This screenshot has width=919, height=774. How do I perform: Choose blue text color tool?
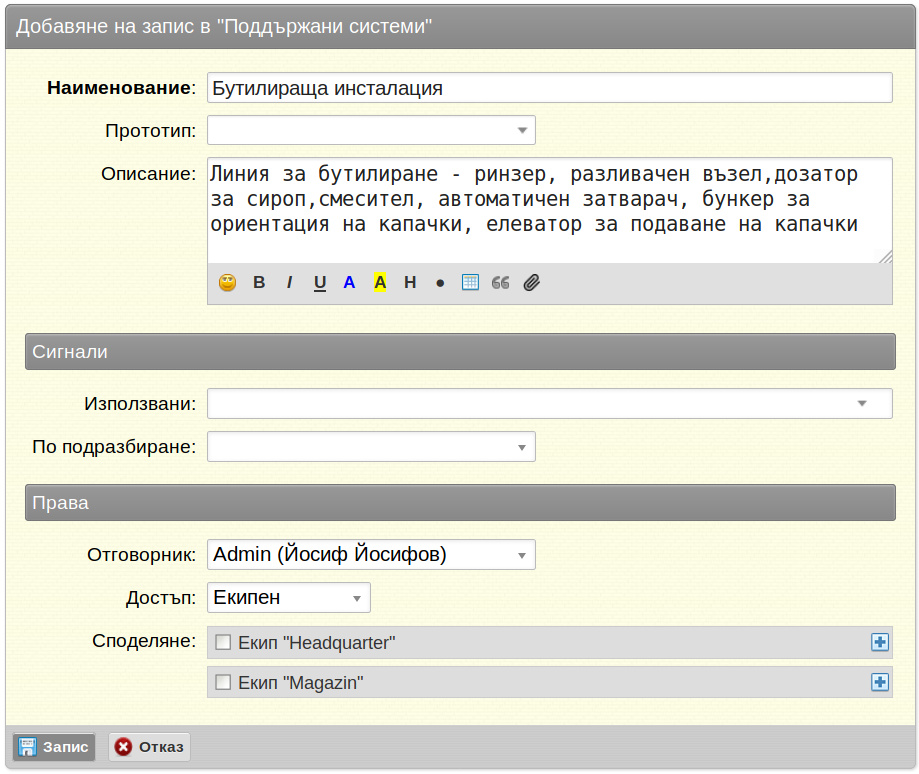click(349, 282)
